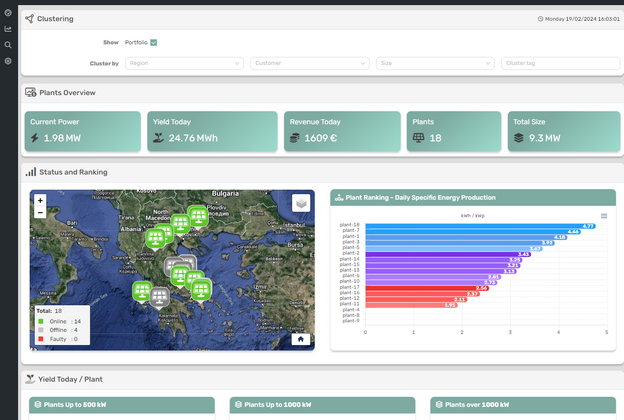Click the Cluster tag input field

point(560,63)
